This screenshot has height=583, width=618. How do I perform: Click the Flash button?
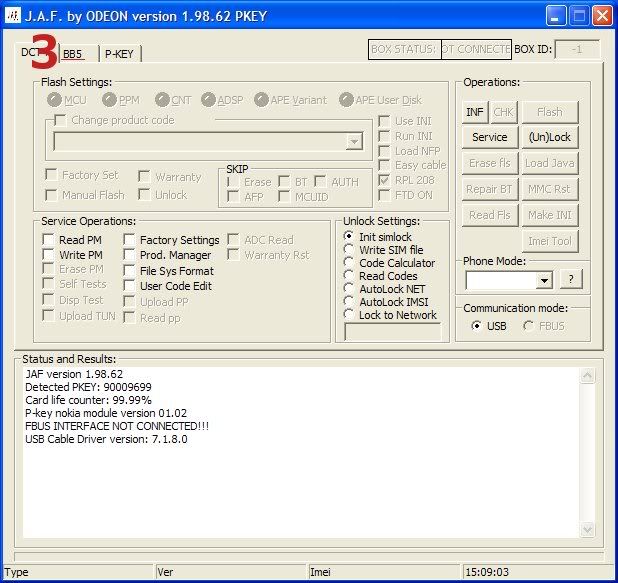coord(550,112)
